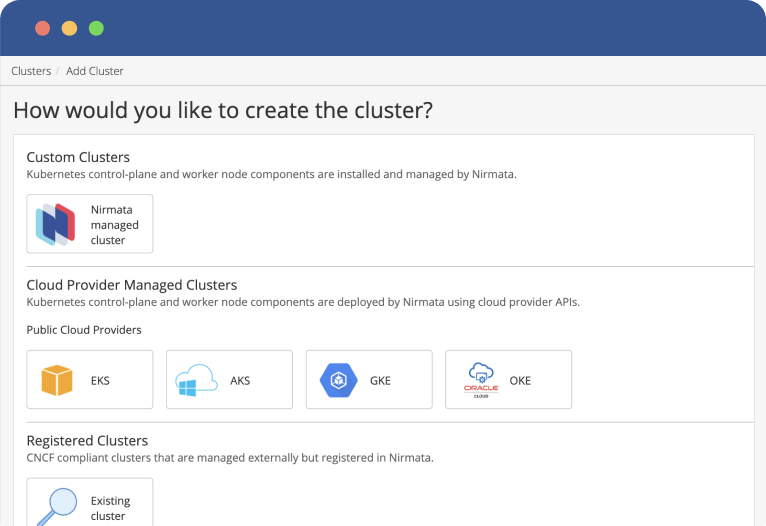Choose the EKS label text

(101, 380)
